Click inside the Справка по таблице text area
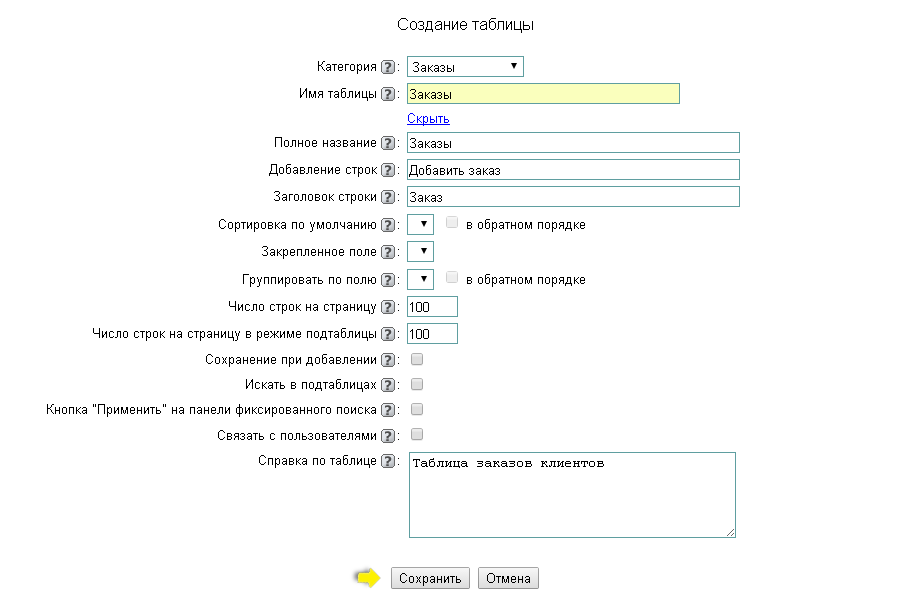The image size is (900, 609). (570, 494)
